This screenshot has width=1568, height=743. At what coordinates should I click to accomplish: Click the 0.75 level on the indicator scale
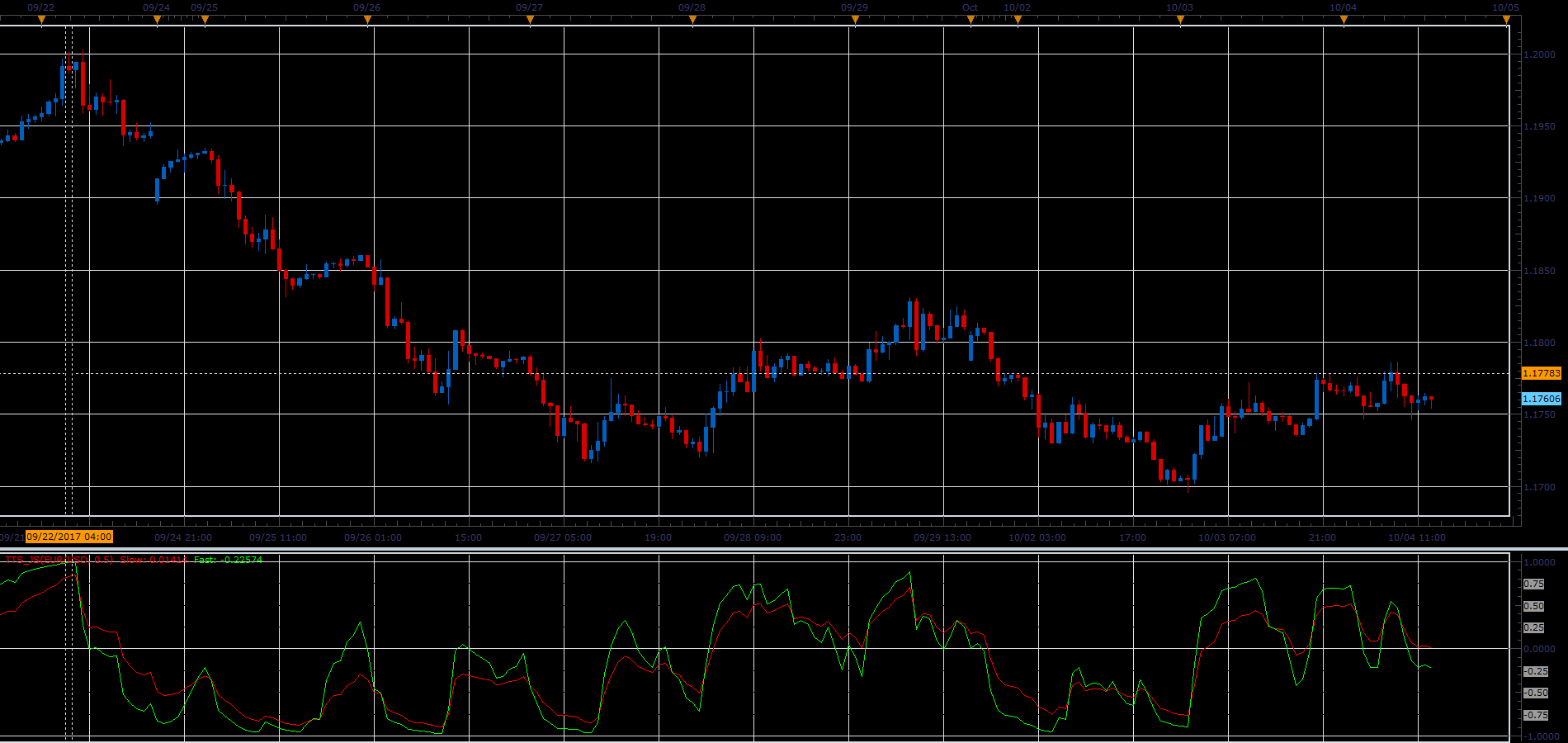tap(1533, 584)
